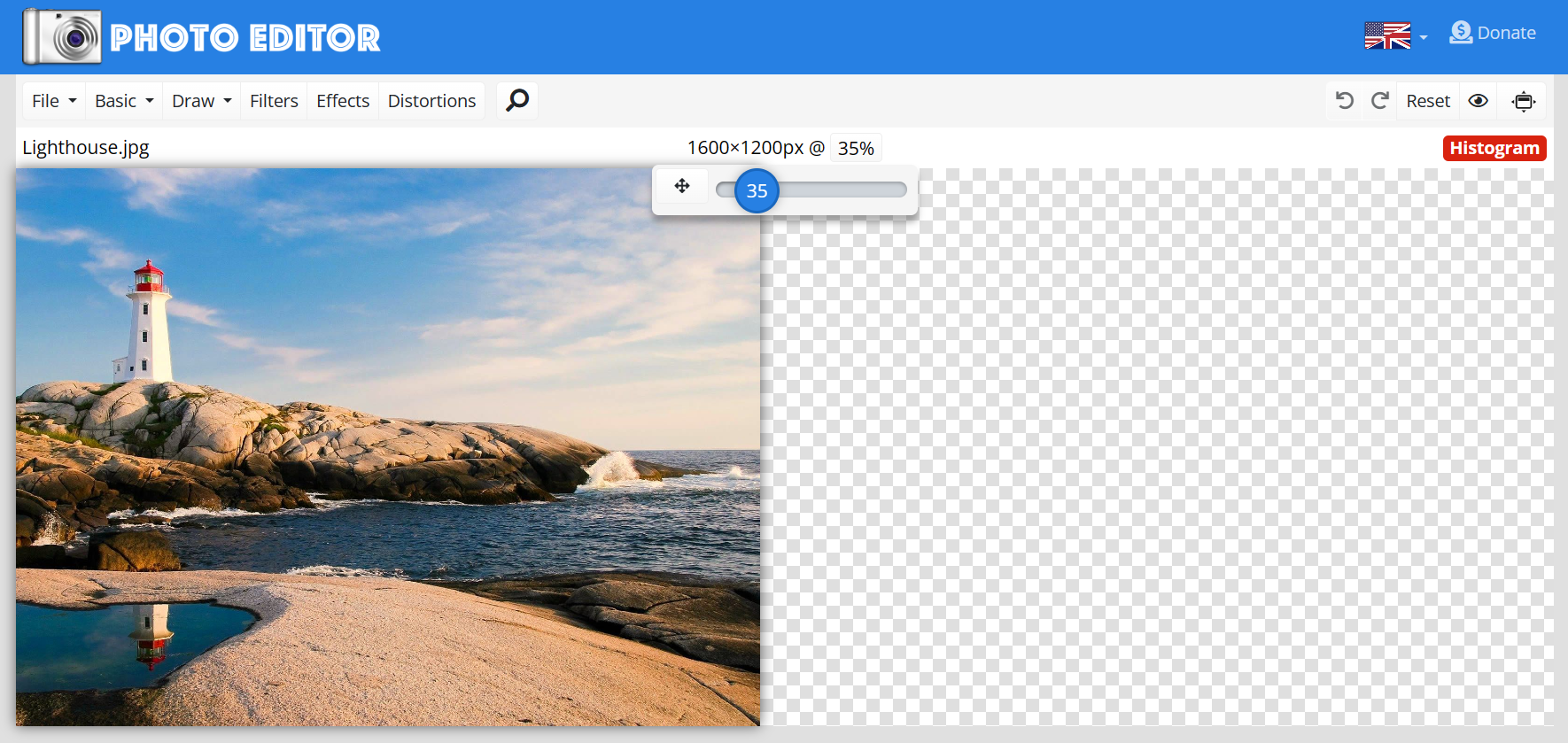Open the language flag selector
1568x743 pixels.
1396,36
